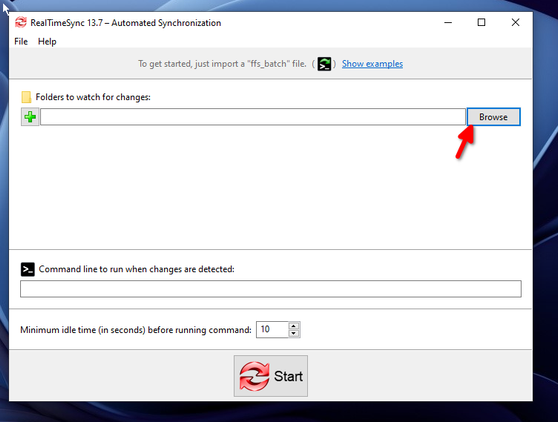Click the idle time value field showing 10
This screenshot has height=422, width=558.
(272, 329)
